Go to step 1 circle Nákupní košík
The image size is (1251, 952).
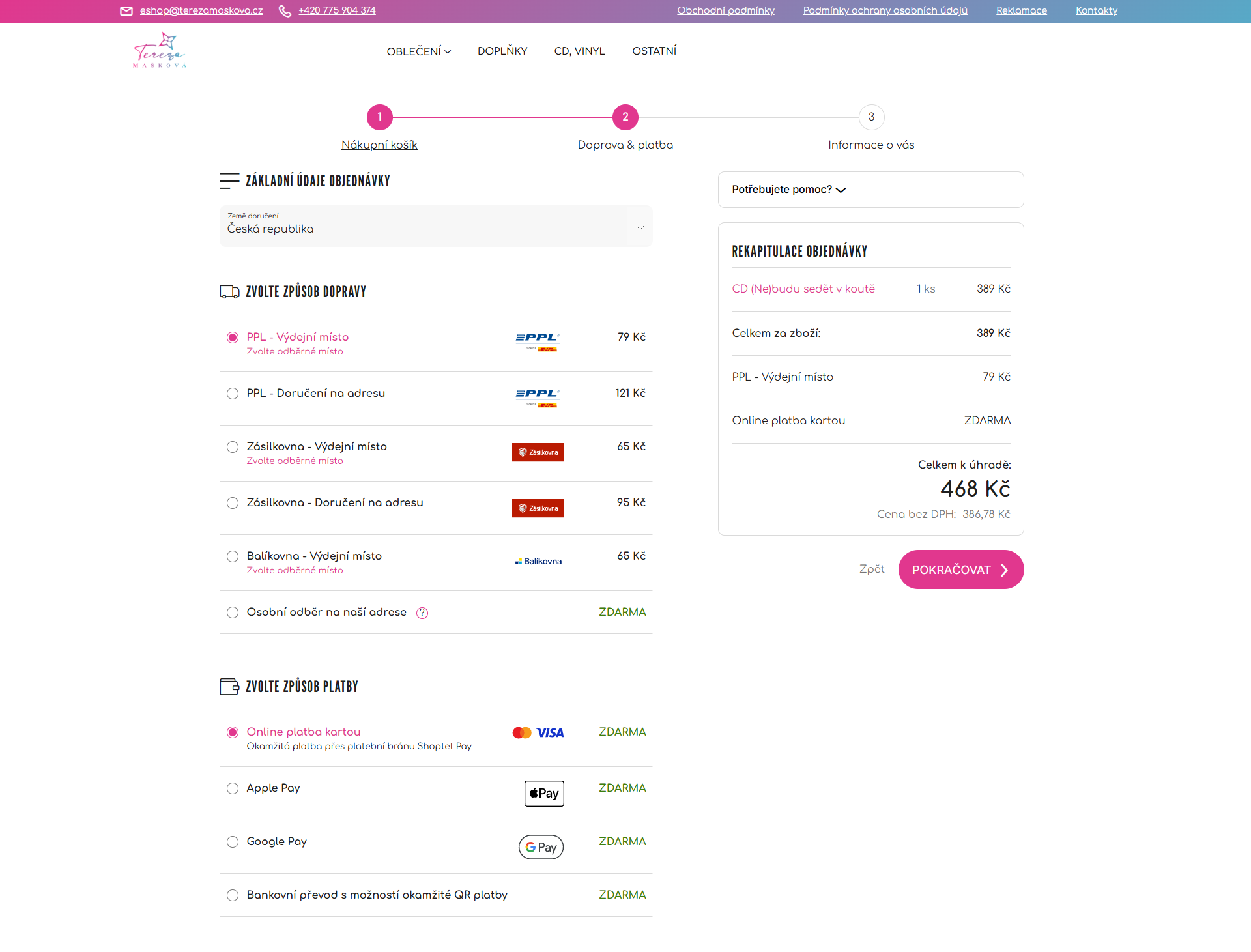pyautogui.click(x=379, y=117)
